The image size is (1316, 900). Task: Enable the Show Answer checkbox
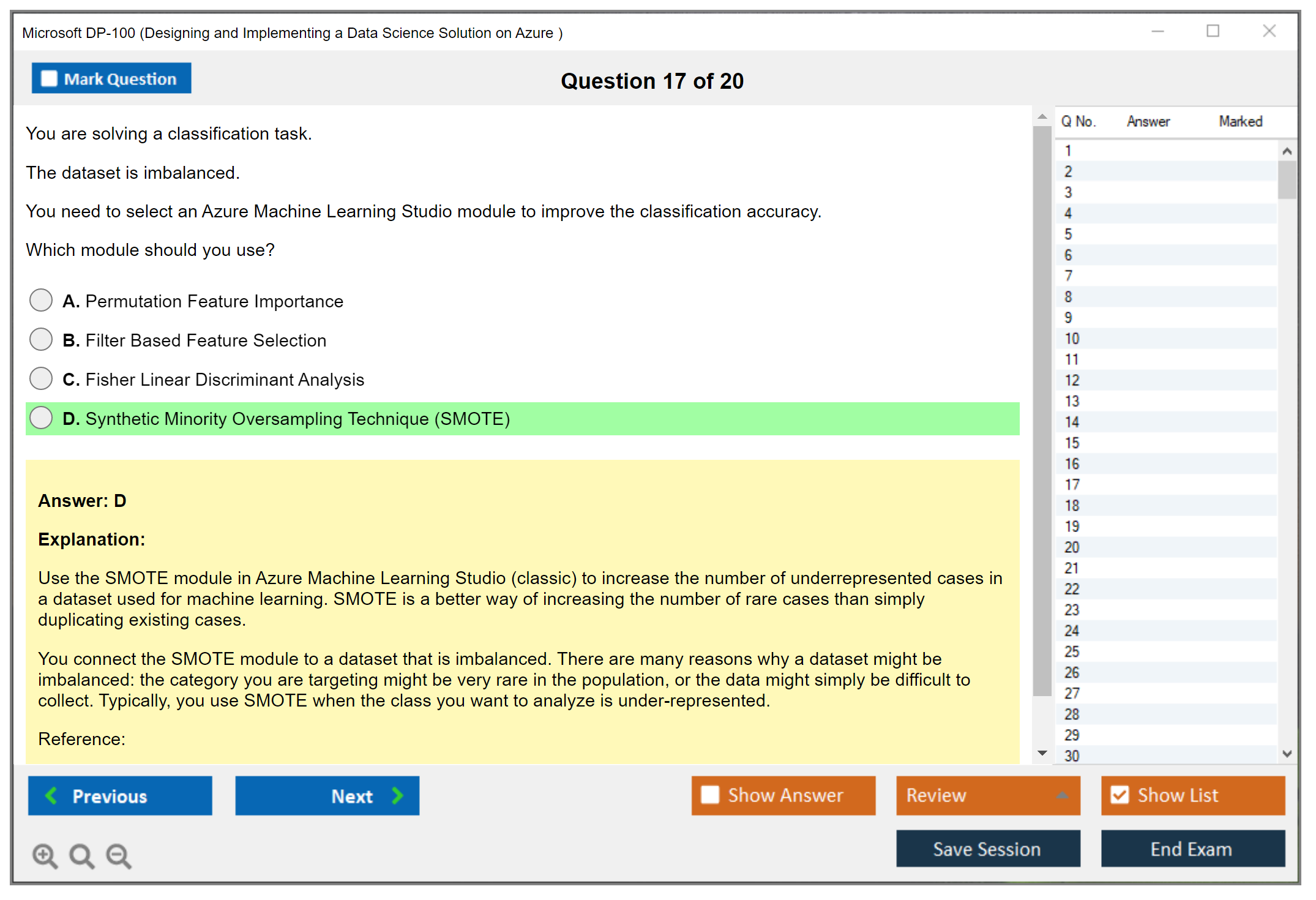710,795
